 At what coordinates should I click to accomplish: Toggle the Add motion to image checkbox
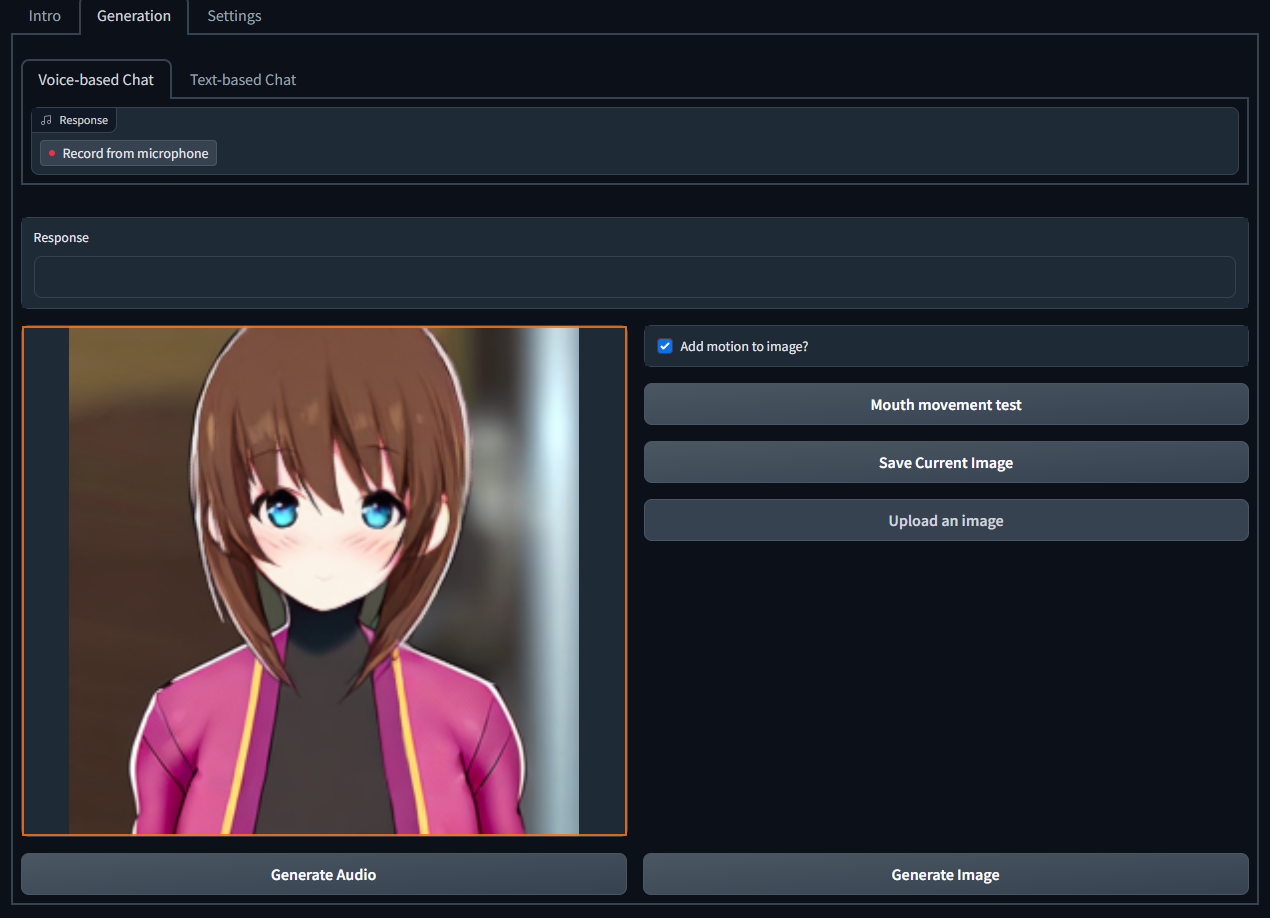[x=665, y=346]
